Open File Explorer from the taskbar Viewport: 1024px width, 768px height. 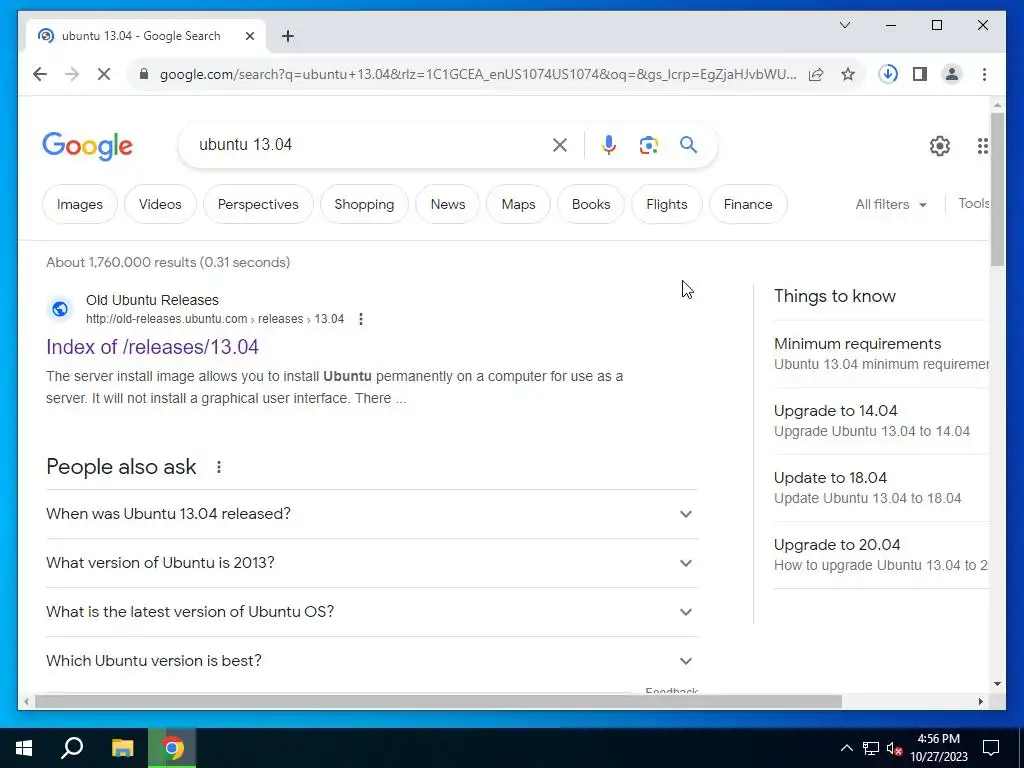[122, 748]
